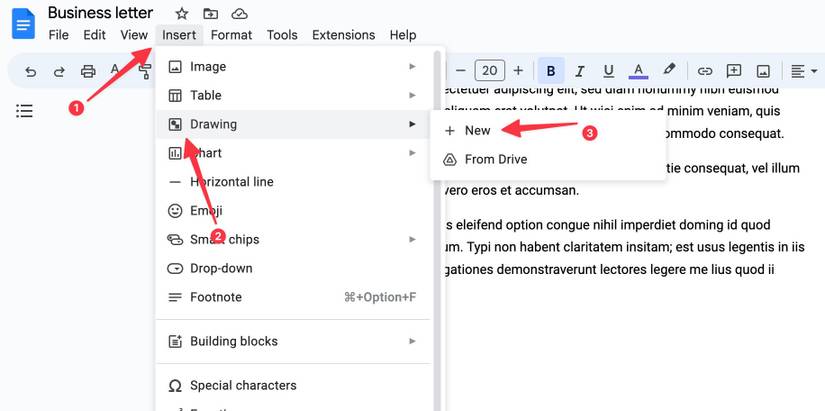Open Special characters
This screenshot has width=825, height=411.
point(294,385)
